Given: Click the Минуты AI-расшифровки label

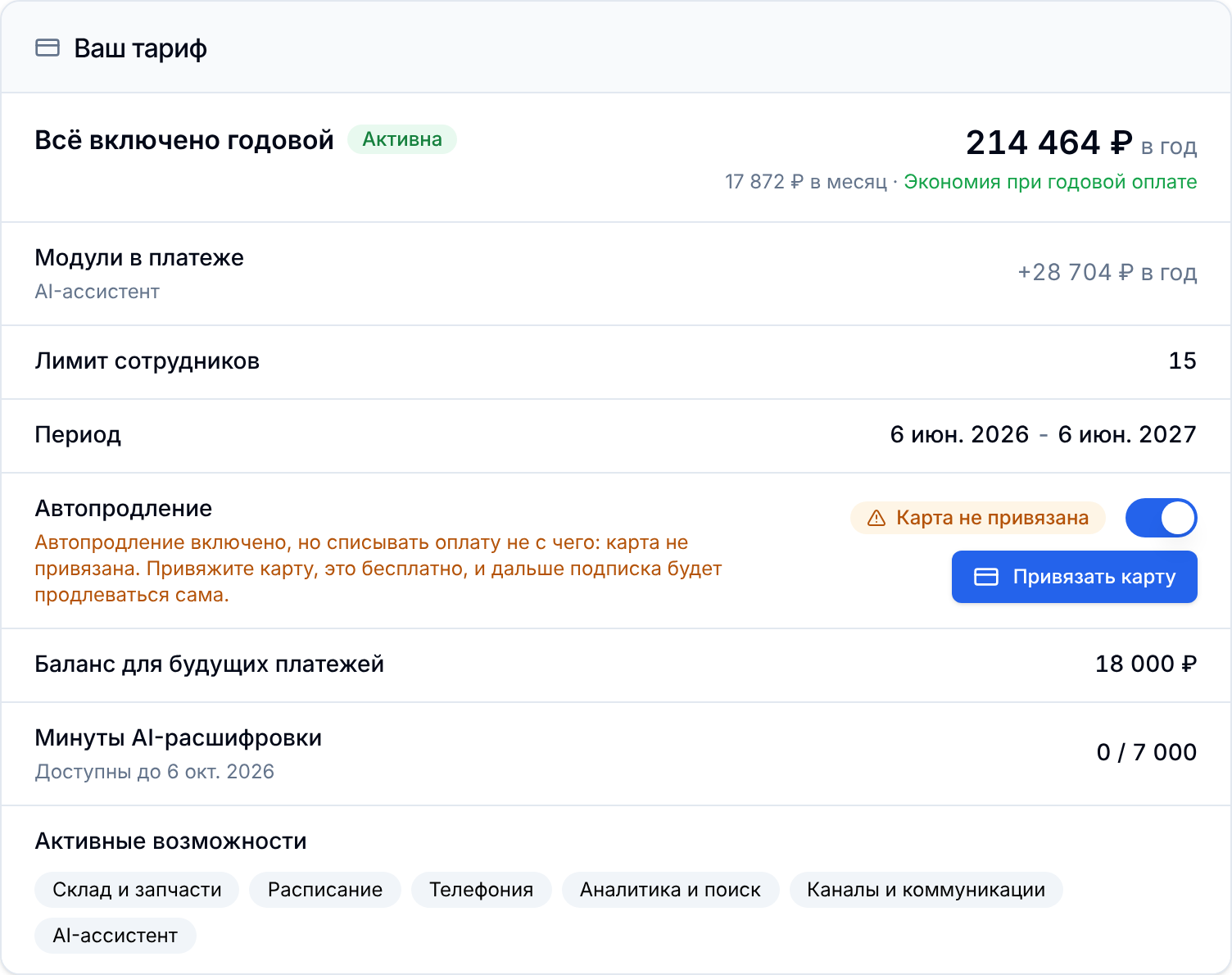Looking at the screenshot, I should [178, 738].
